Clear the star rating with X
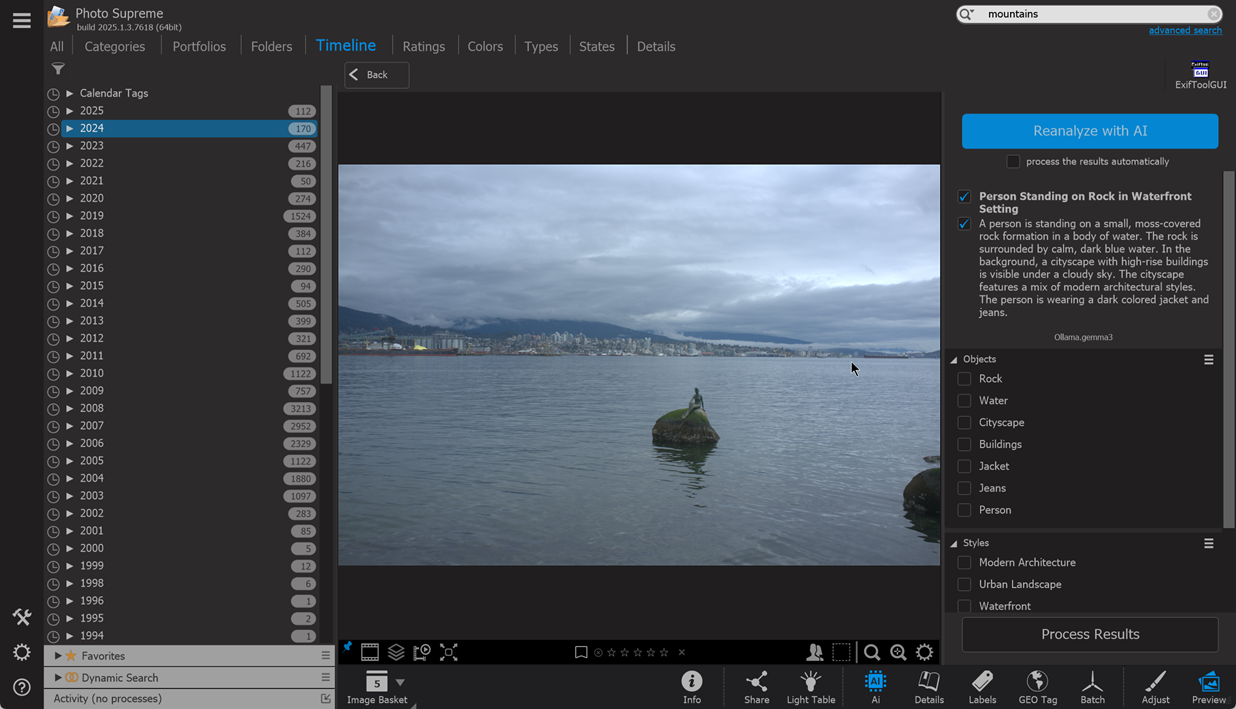Image resolution: width=1236 pixels, height=709 pixels. tap(682, 653)
